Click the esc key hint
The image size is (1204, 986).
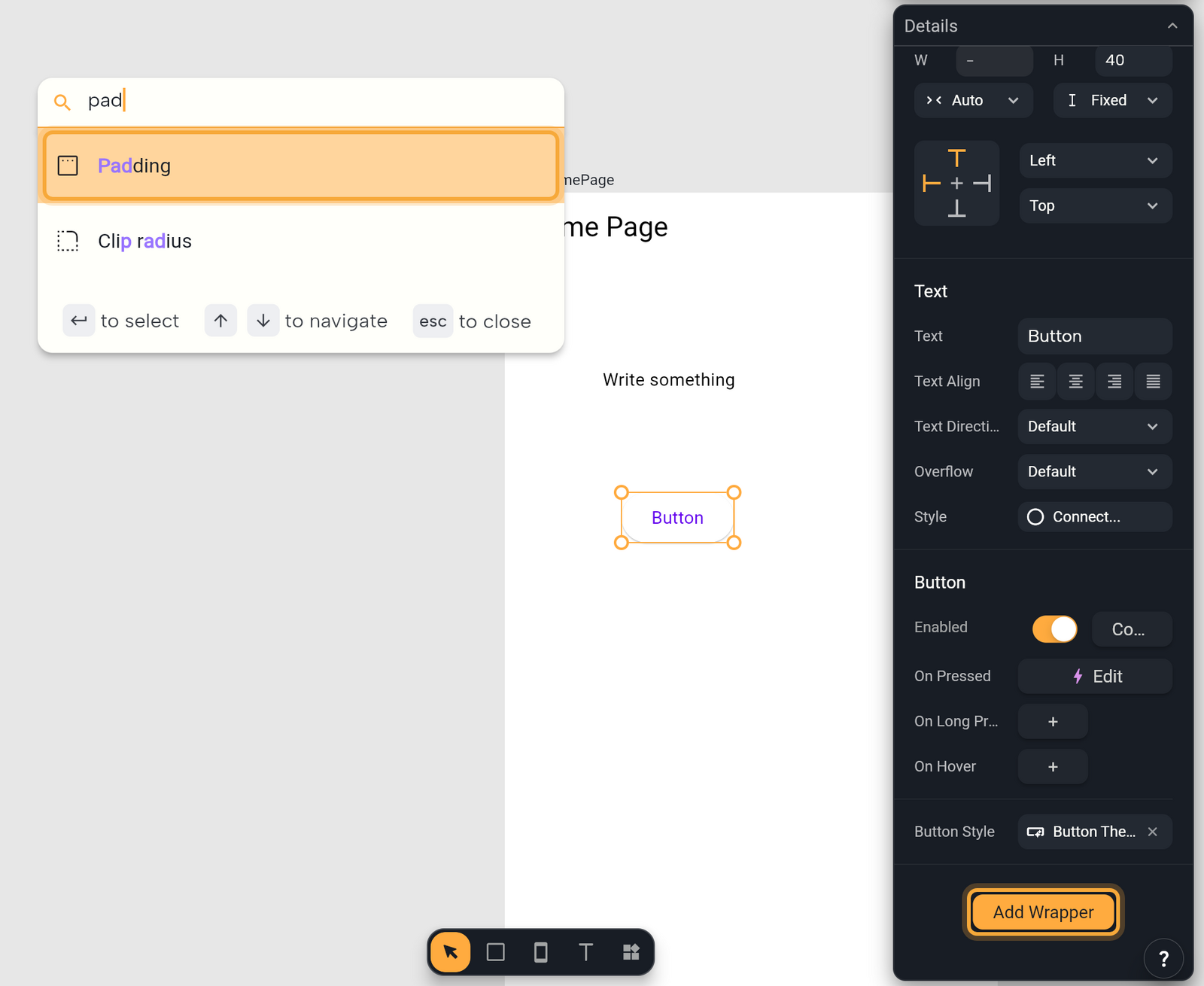pos(433,321)
